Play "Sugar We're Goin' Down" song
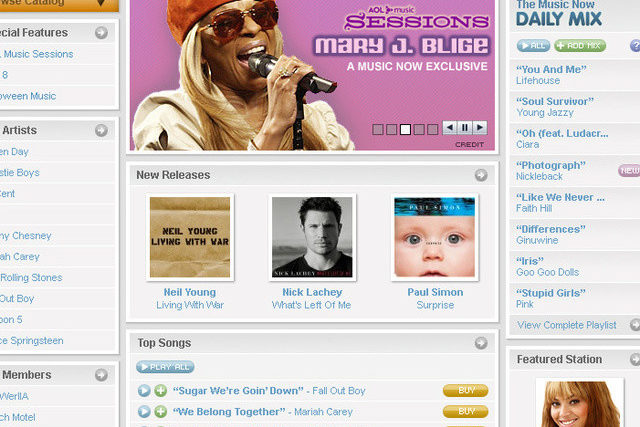Viewport: 640px width, 427px height. 144,391
